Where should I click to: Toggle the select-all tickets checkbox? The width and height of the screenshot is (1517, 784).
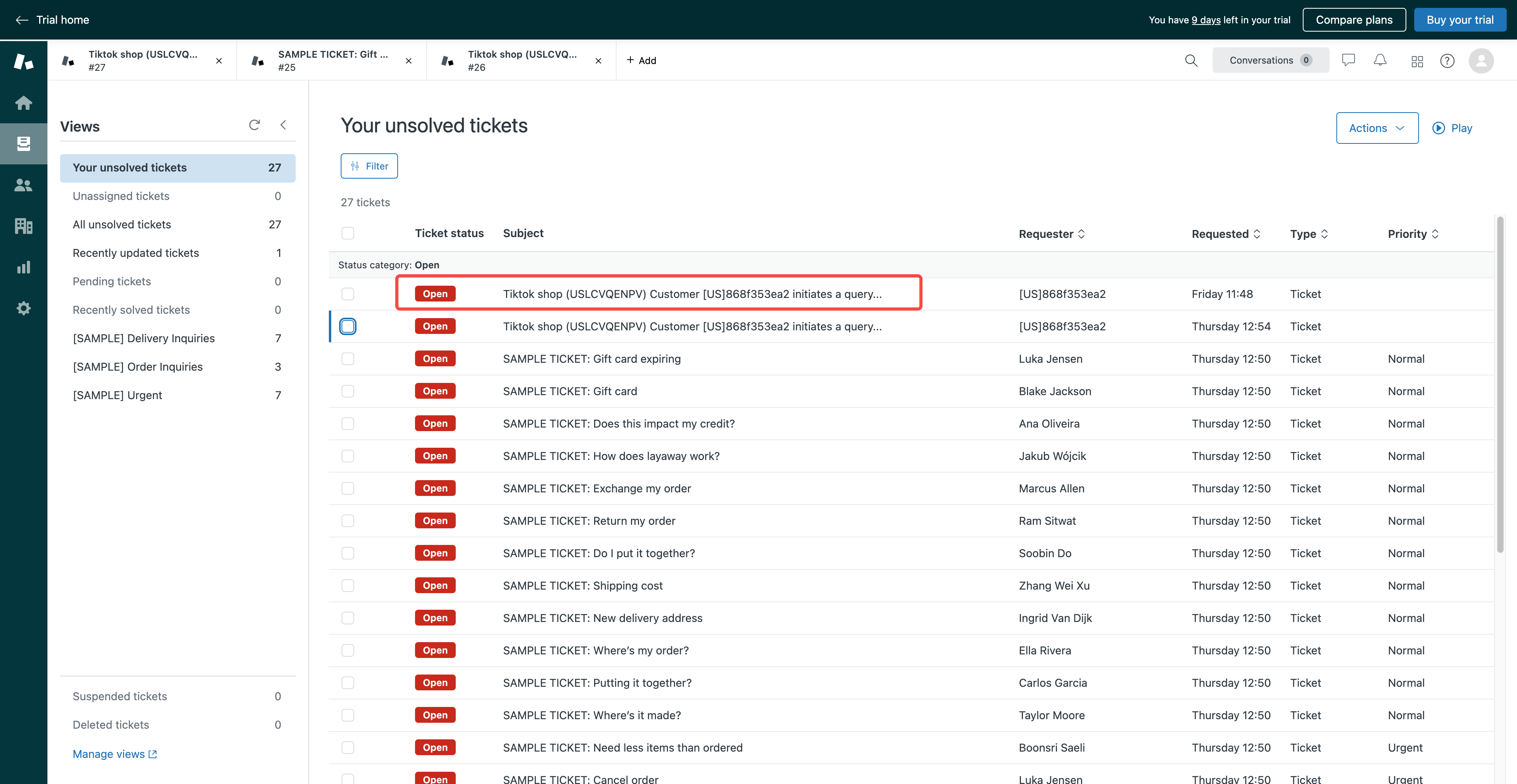click(x=348, y=234)
